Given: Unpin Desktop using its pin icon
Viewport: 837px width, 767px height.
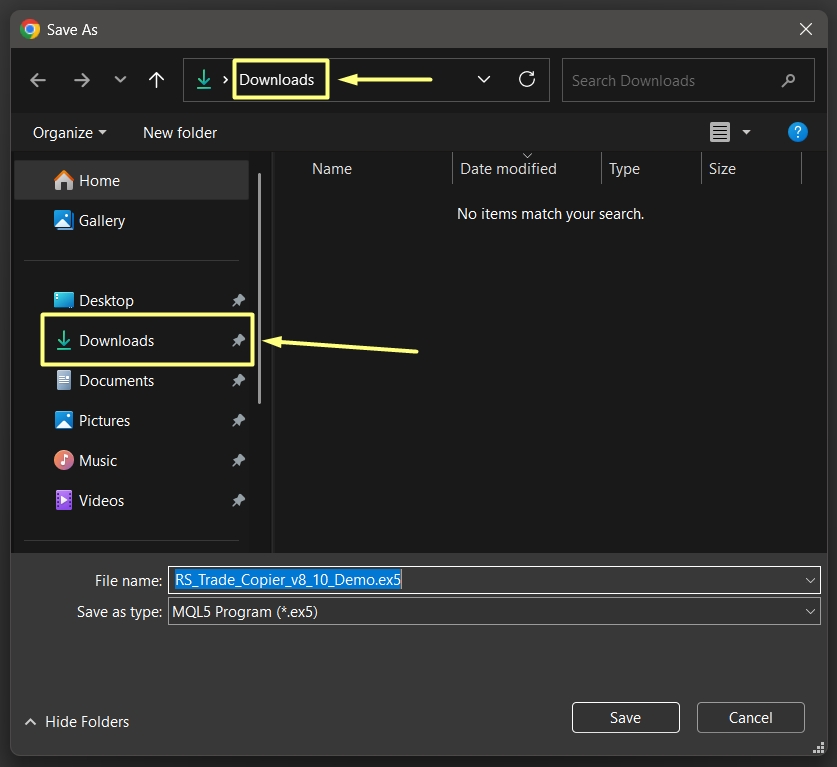Looking at the screenshot, I should pos(238,300).
